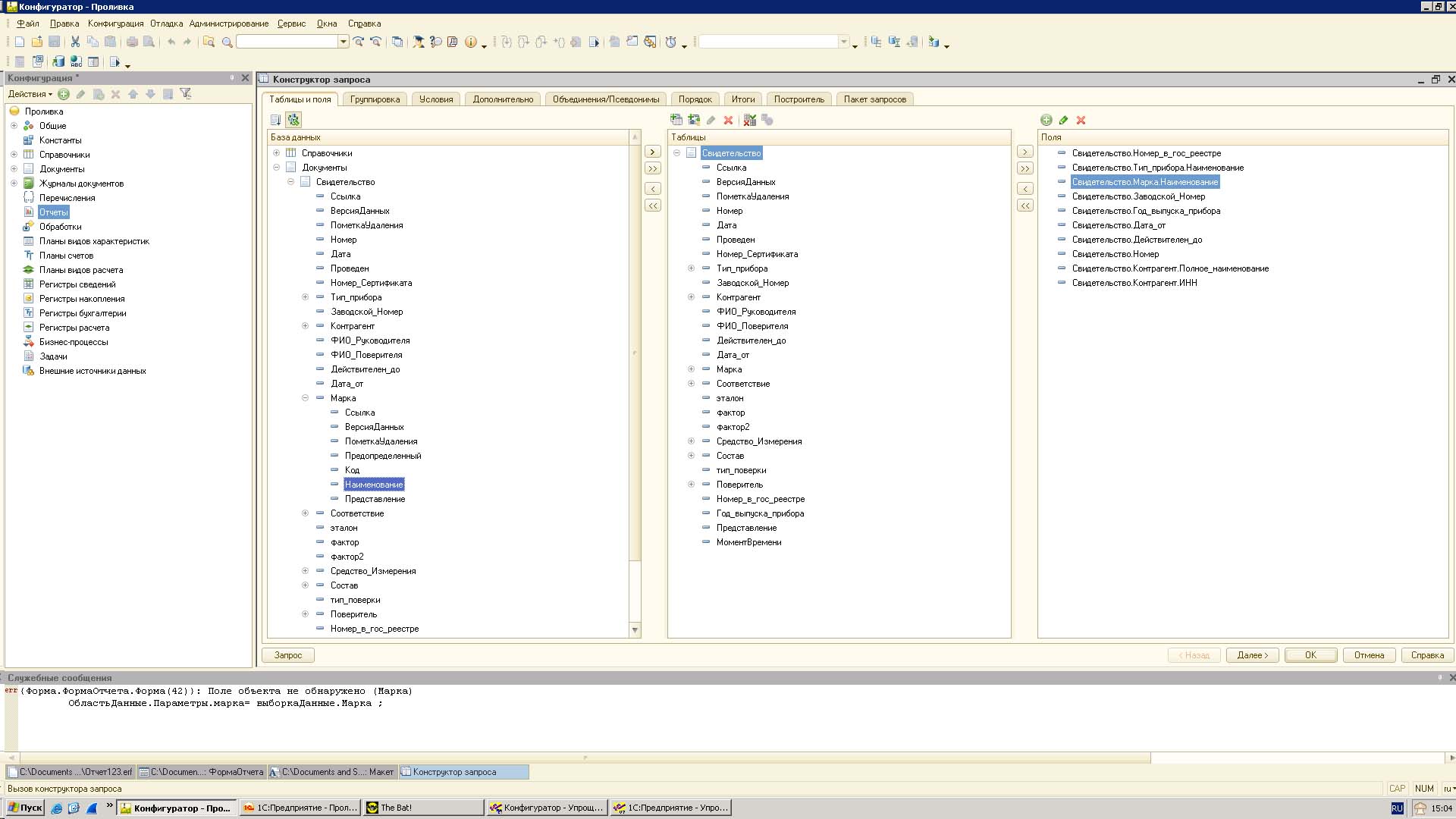Open the Действия dropdown in Конфигурация panel

click(30, 94)
